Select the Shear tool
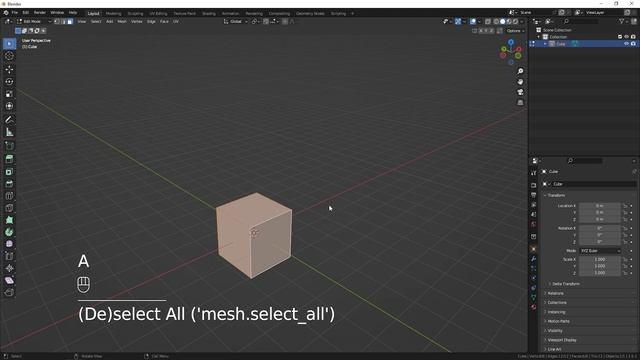 coord(9,280)
